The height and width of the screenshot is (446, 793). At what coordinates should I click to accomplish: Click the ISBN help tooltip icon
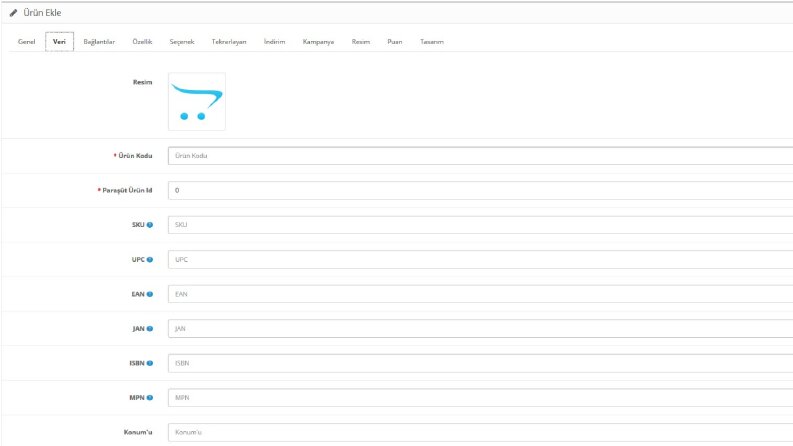150,363
